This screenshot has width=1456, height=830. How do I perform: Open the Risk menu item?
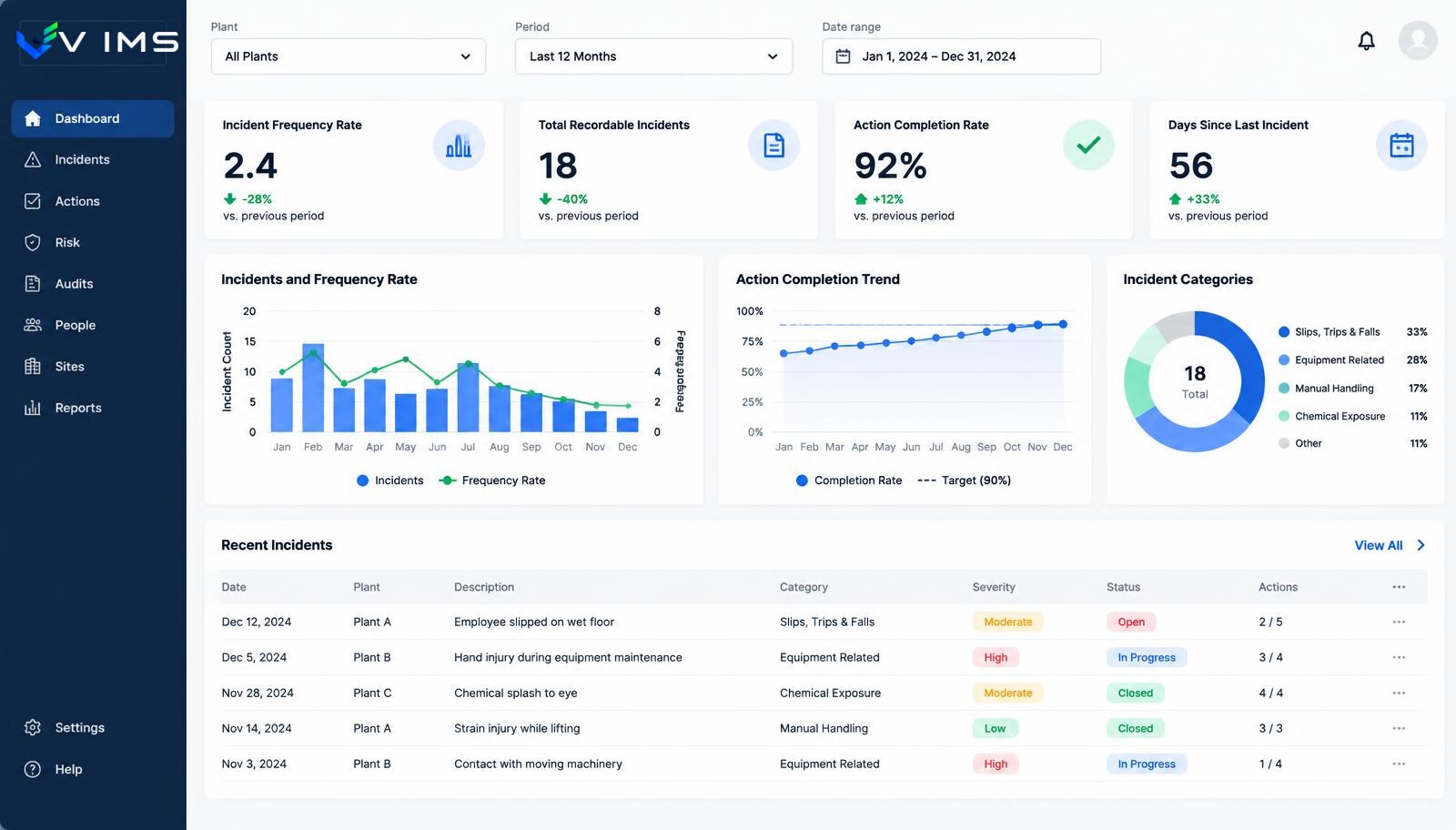(93, 242)
